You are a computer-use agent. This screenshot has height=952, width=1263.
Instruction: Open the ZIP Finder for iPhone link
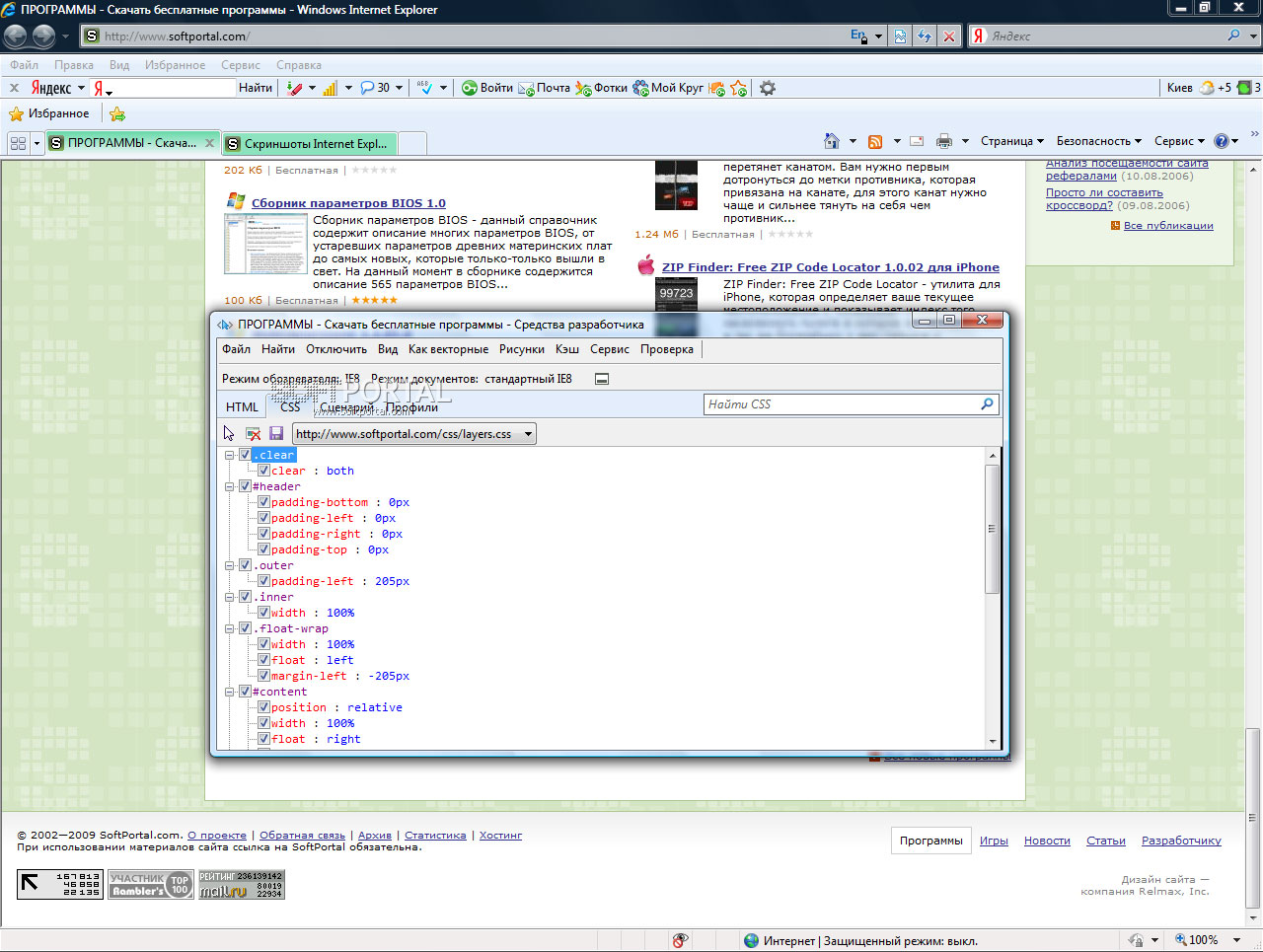tap(831, 267)
